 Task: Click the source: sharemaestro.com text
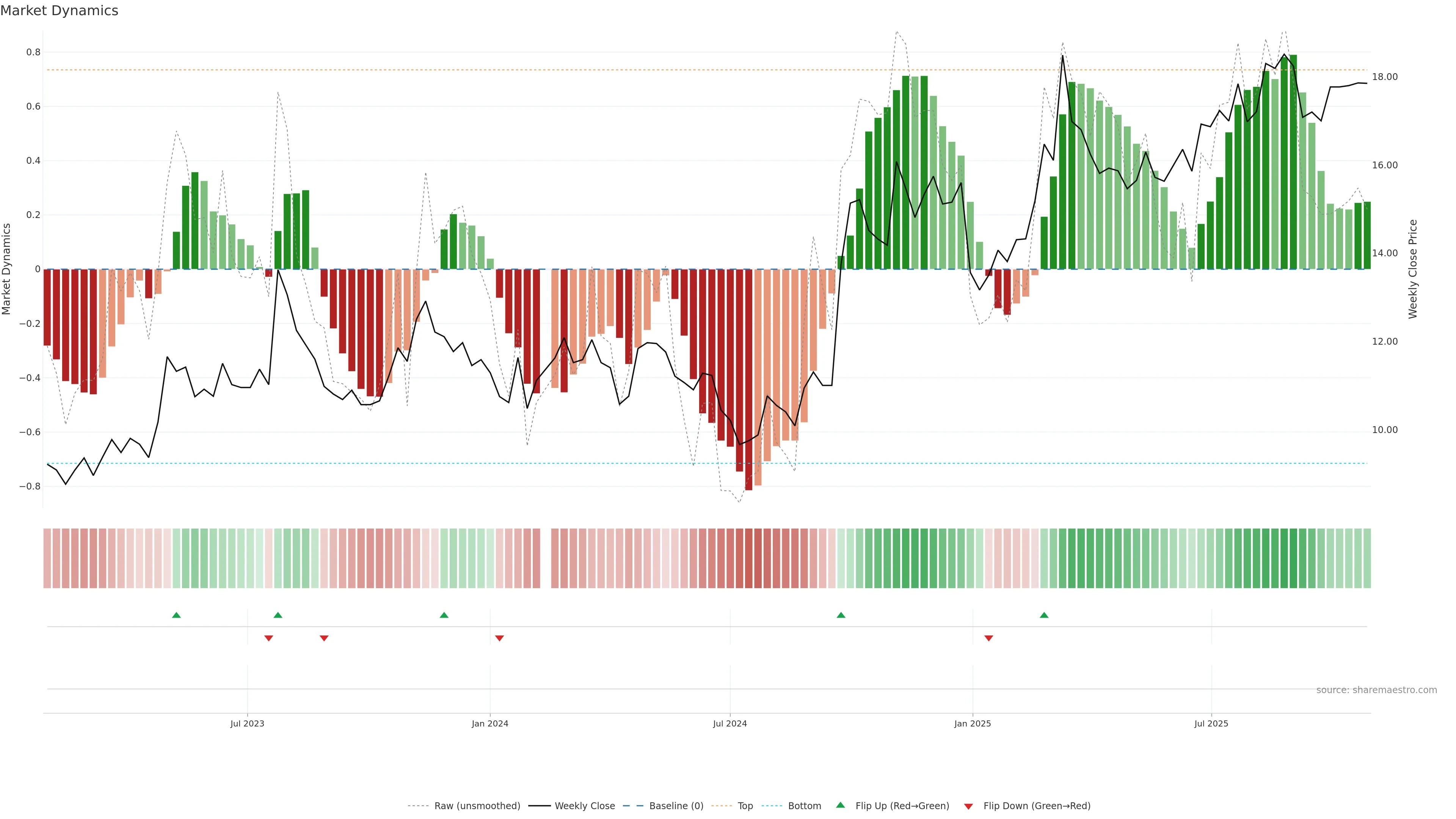pos(1376,690)
